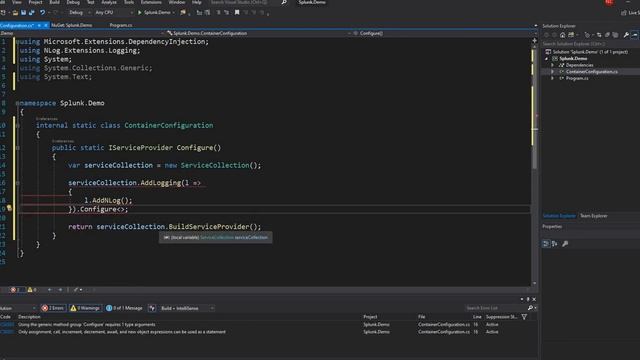Click the error count indicator below editor

(x=16, y=290)
